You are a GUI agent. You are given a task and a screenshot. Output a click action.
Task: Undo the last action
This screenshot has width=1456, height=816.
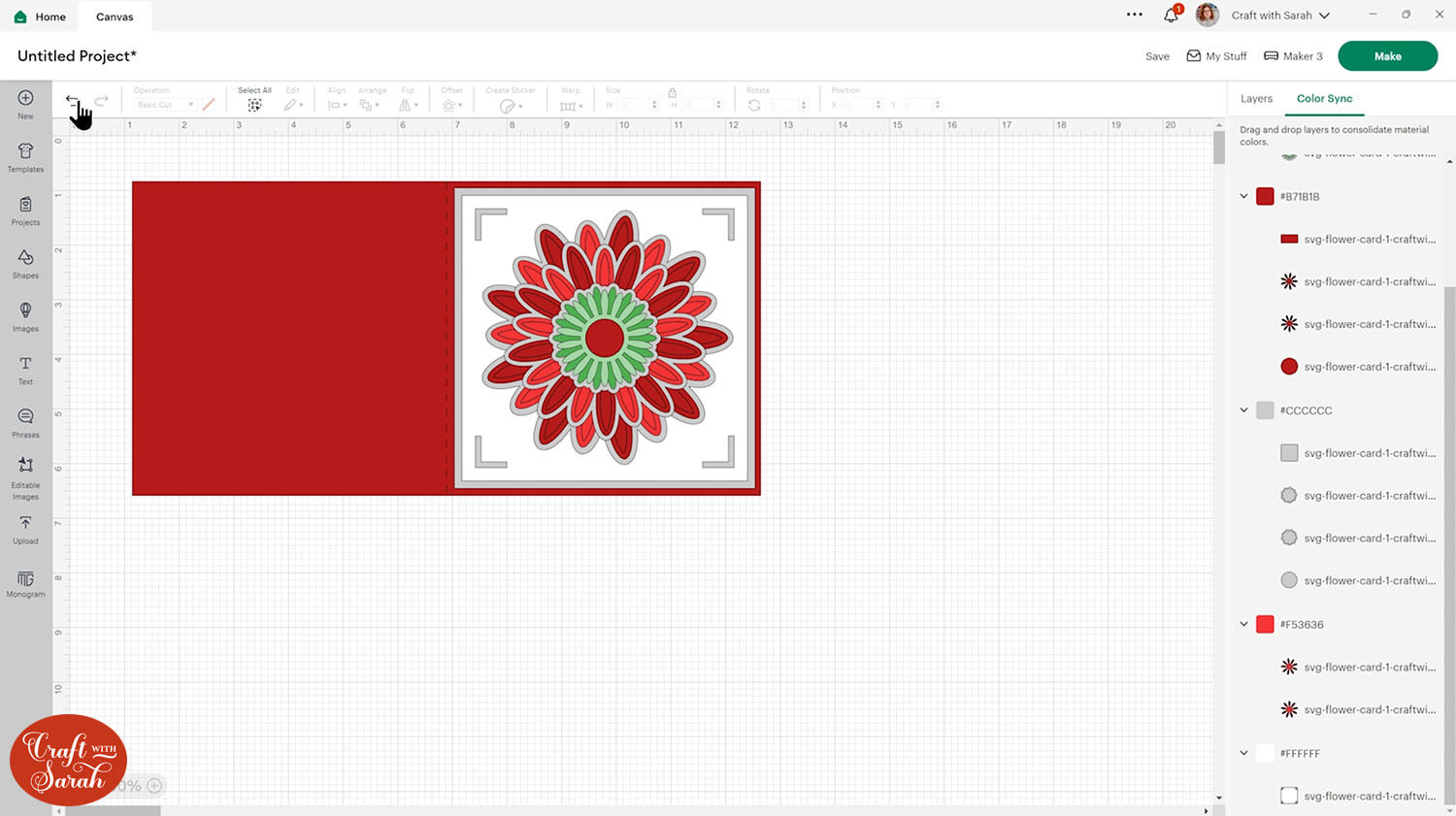(x=73, y=101)
